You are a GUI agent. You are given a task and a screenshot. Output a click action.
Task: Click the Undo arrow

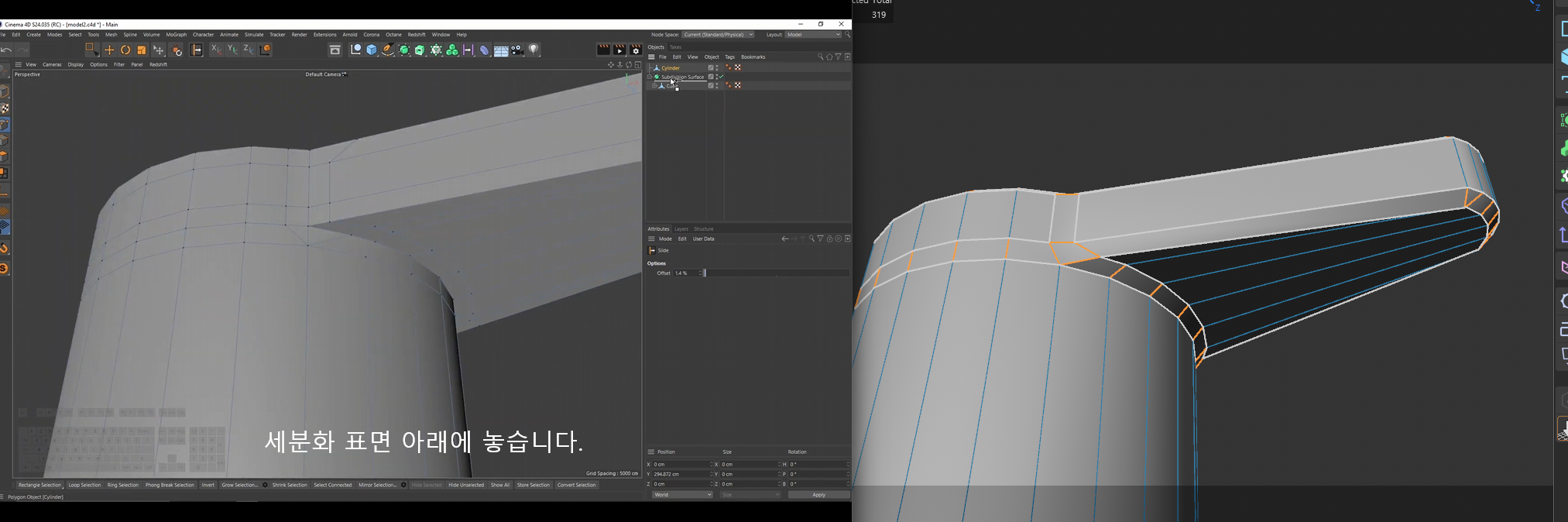(6, 50)
